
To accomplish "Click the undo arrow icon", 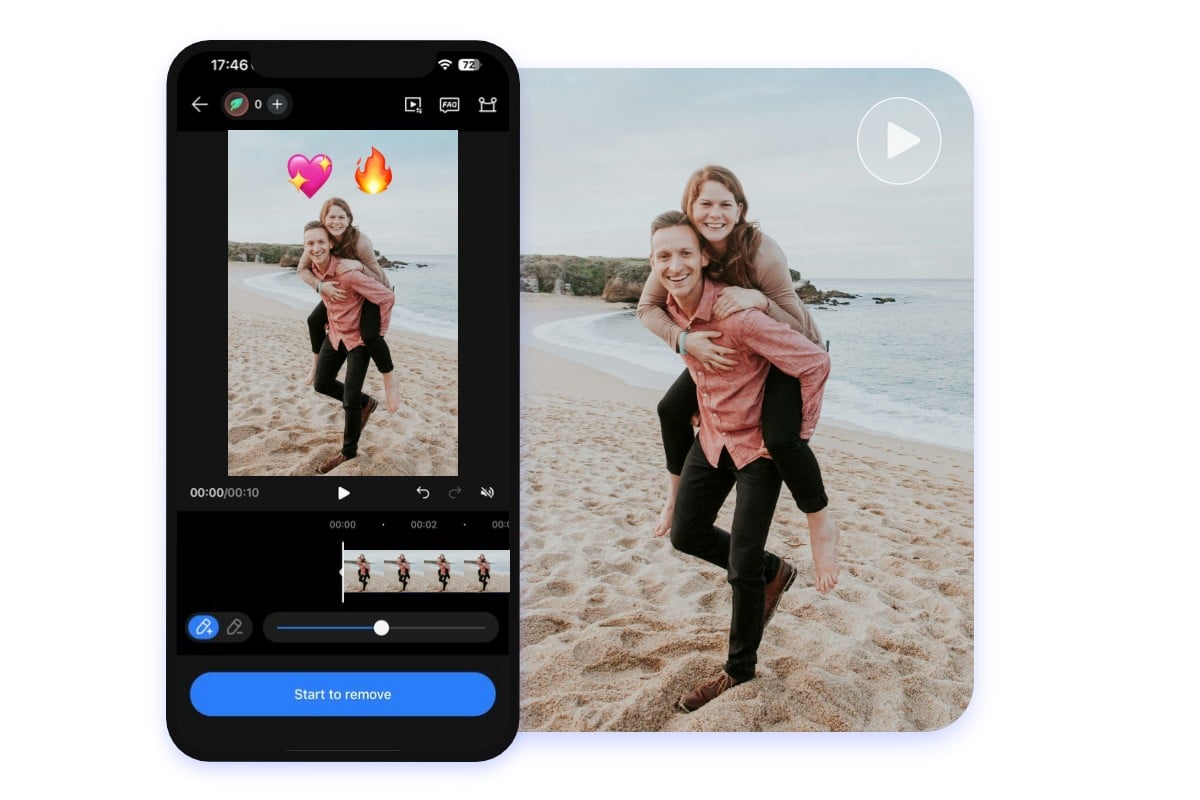I will (x=423, y=492).
